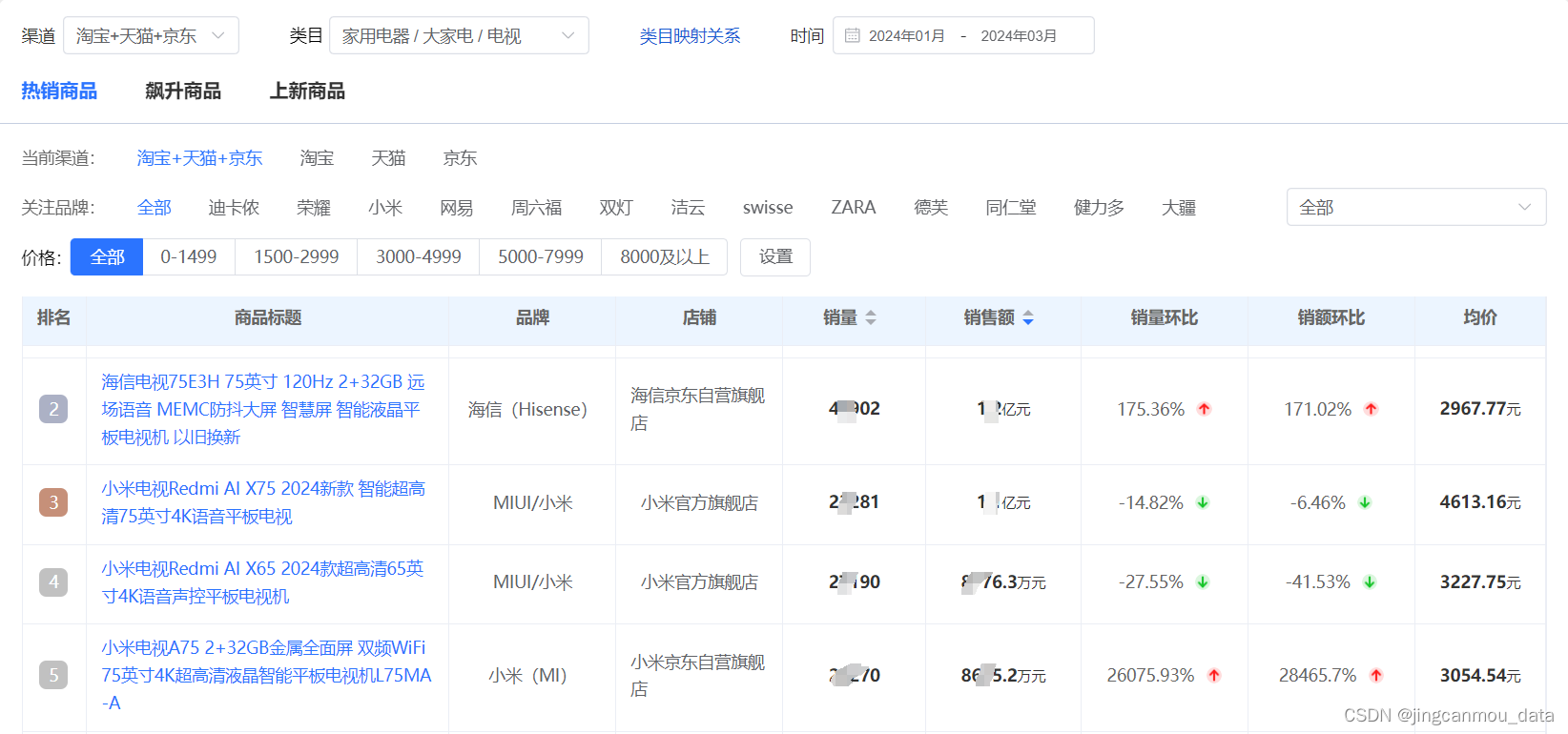This screenshot has width=1568, height=734.
Task: Click up arrow beside 26075.93%
Action: point(1214,675)
